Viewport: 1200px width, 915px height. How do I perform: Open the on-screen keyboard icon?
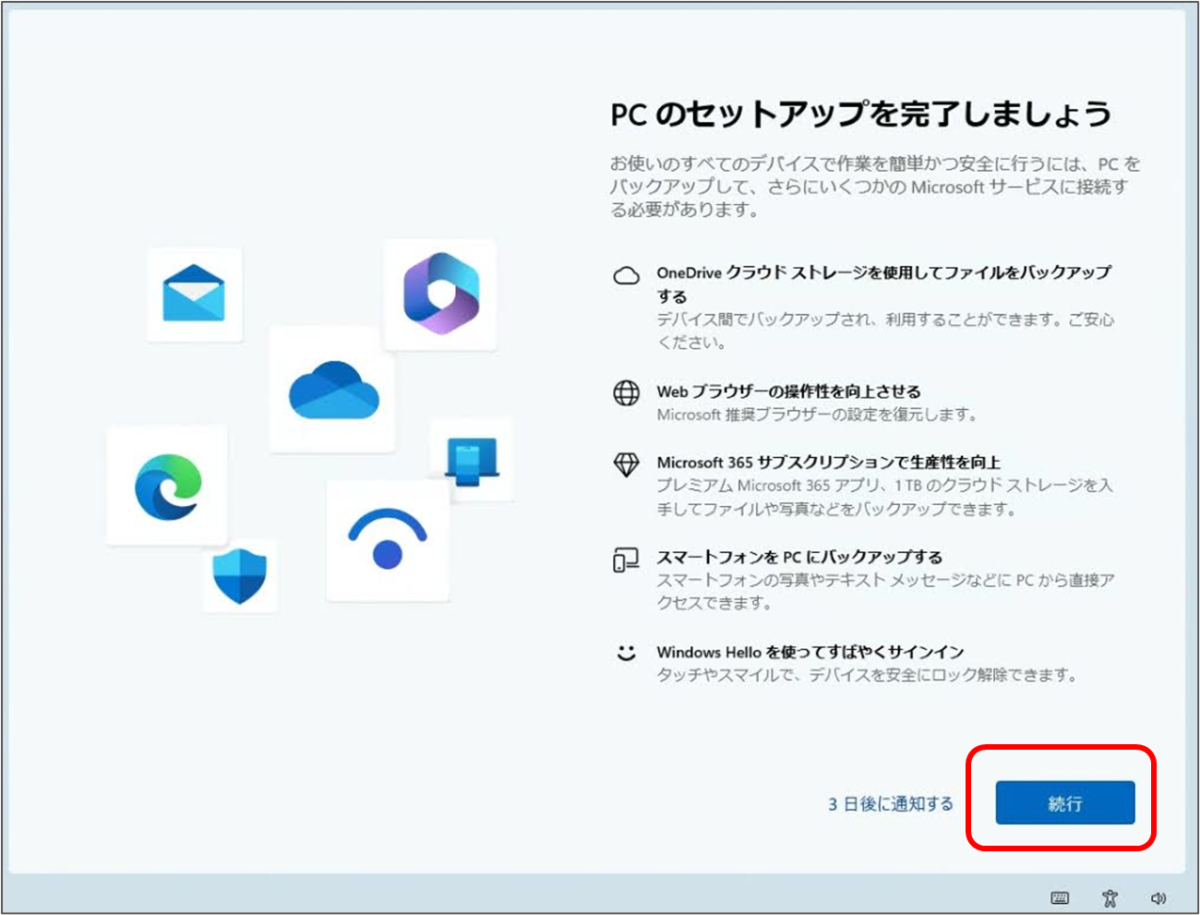(x=1061, y=898)
